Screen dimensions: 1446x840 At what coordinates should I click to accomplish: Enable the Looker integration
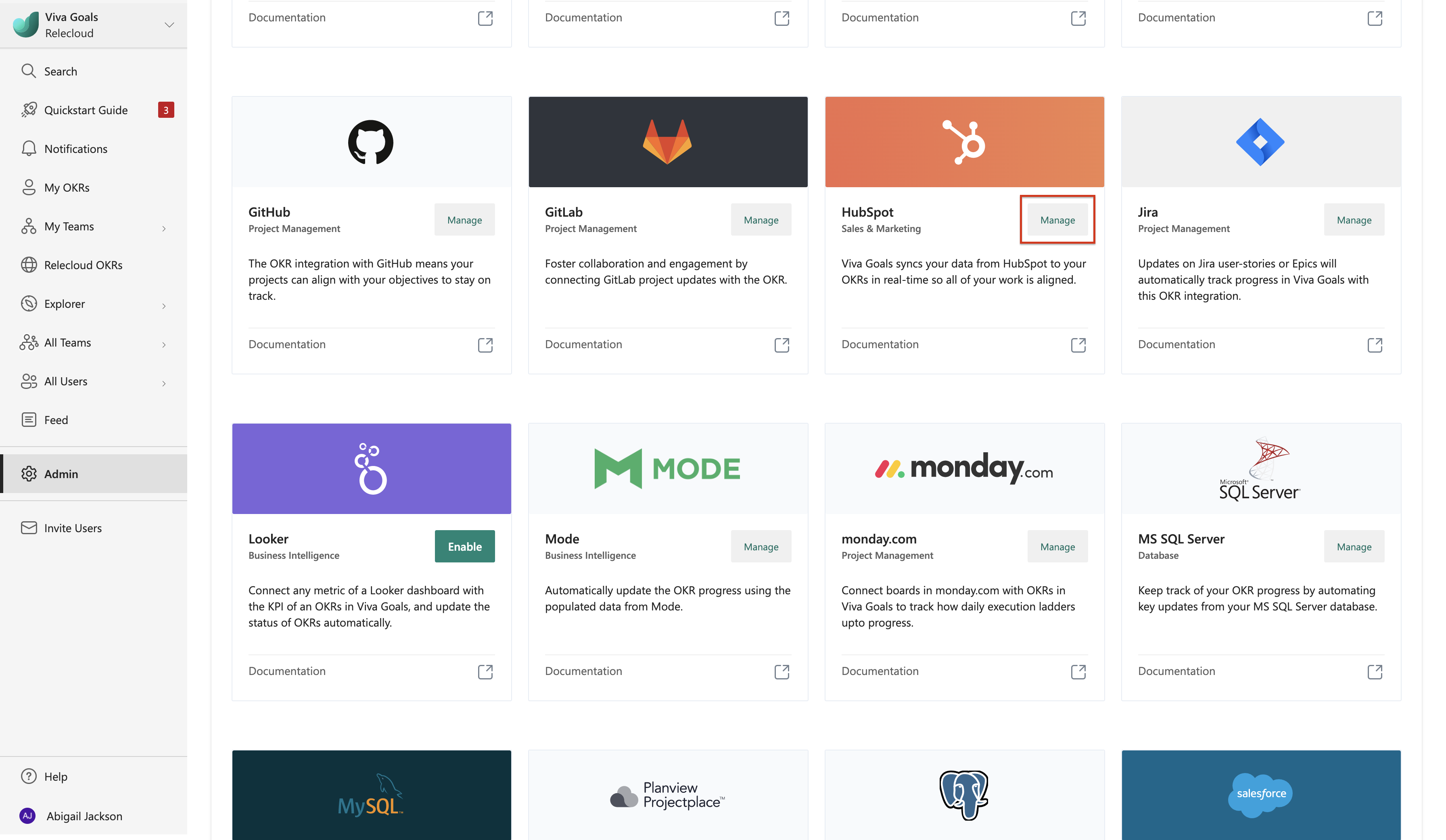coord(464,546)
